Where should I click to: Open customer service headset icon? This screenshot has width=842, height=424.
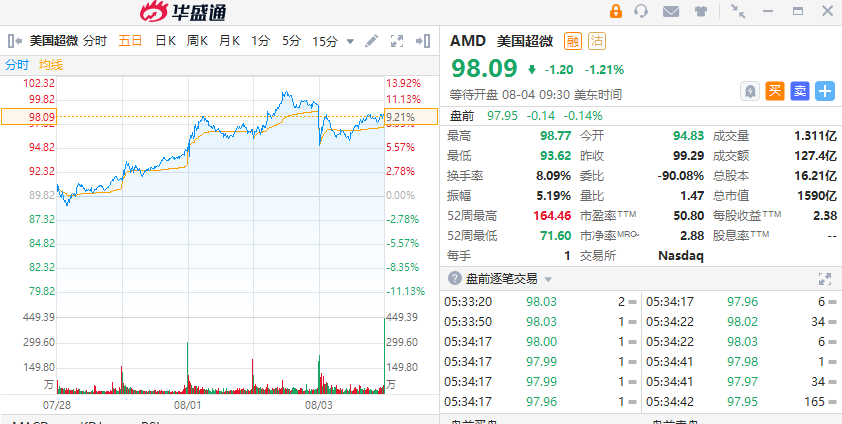641,11
